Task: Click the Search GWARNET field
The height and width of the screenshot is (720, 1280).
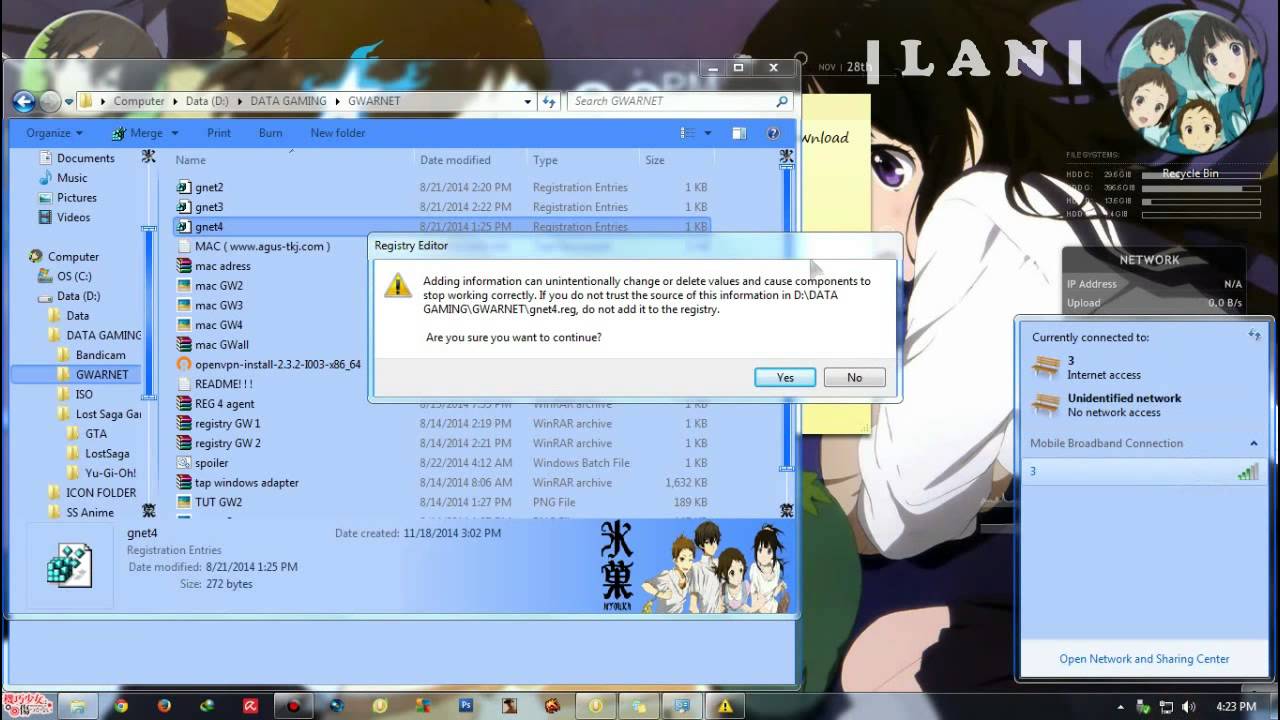Action: (x=680, y=101)
